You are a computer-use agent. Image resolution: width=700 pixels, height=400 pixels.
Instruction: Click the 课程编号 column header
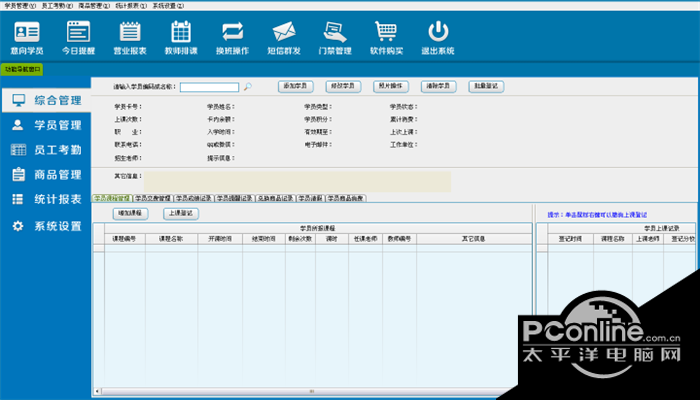click(125, 239)
